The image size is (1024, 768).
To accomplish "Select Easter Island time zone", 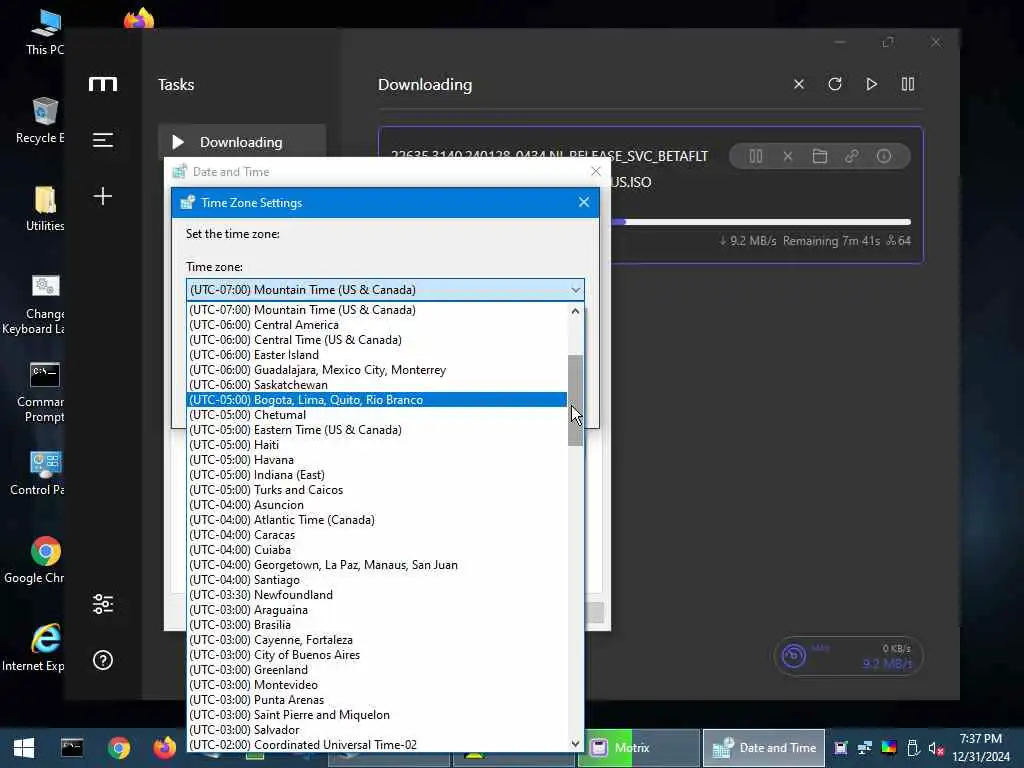I will [377, 355].
